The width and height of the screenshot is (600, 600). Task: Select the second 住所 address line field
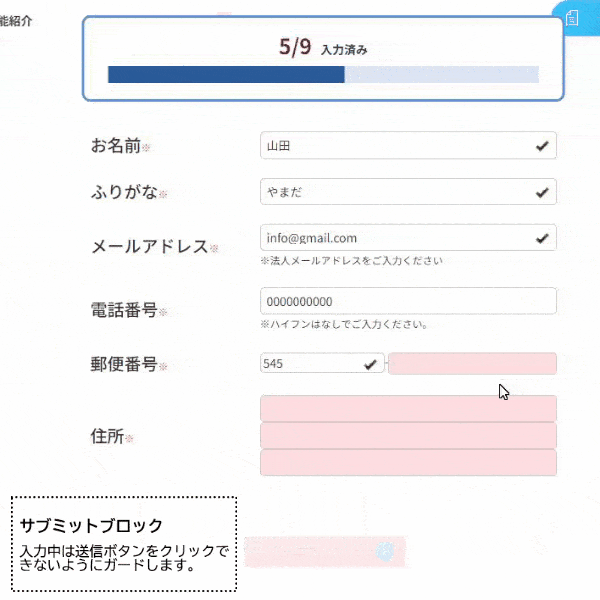click(407, 435)
